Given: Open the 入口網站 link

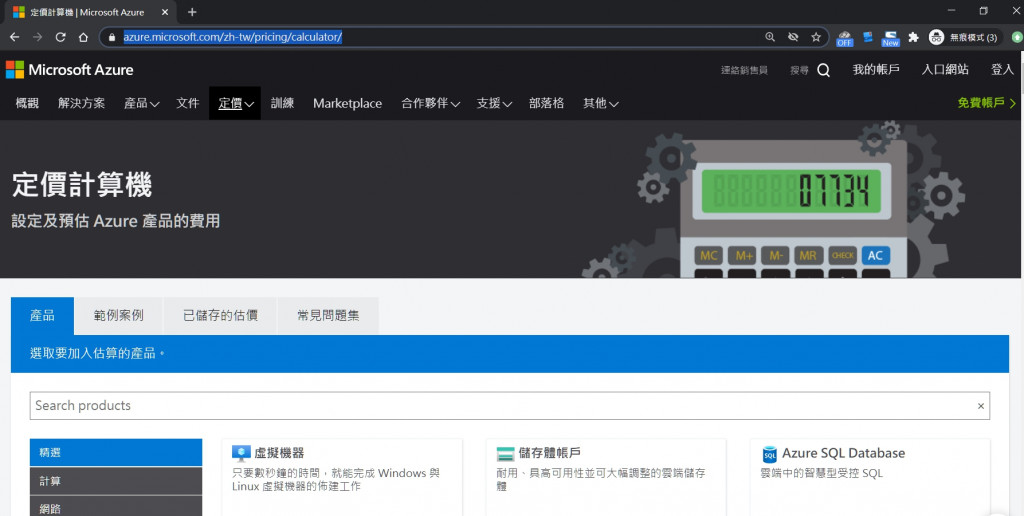Looking at the screenshot, I should (x=945, y=69).
